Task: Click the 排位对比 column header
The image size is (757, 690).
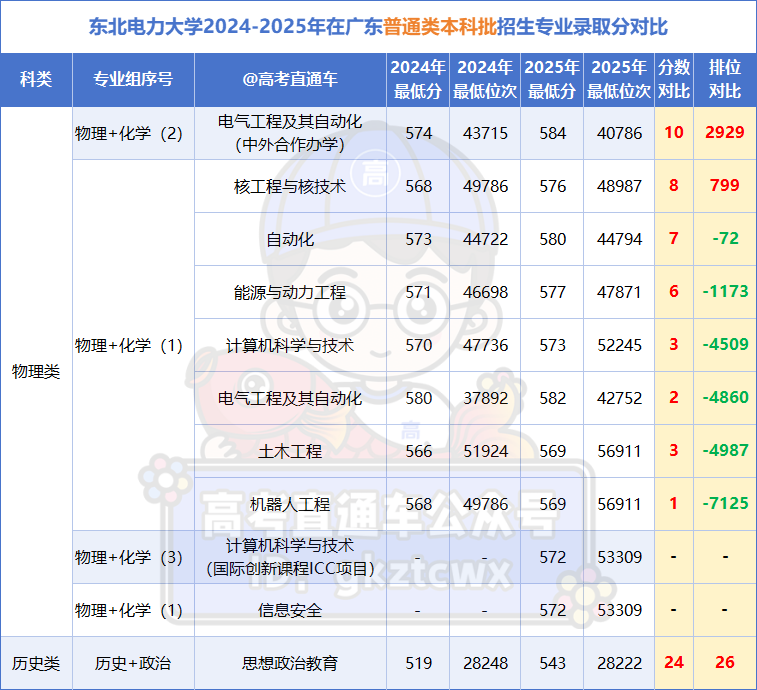Action: [x=725, y=80]
